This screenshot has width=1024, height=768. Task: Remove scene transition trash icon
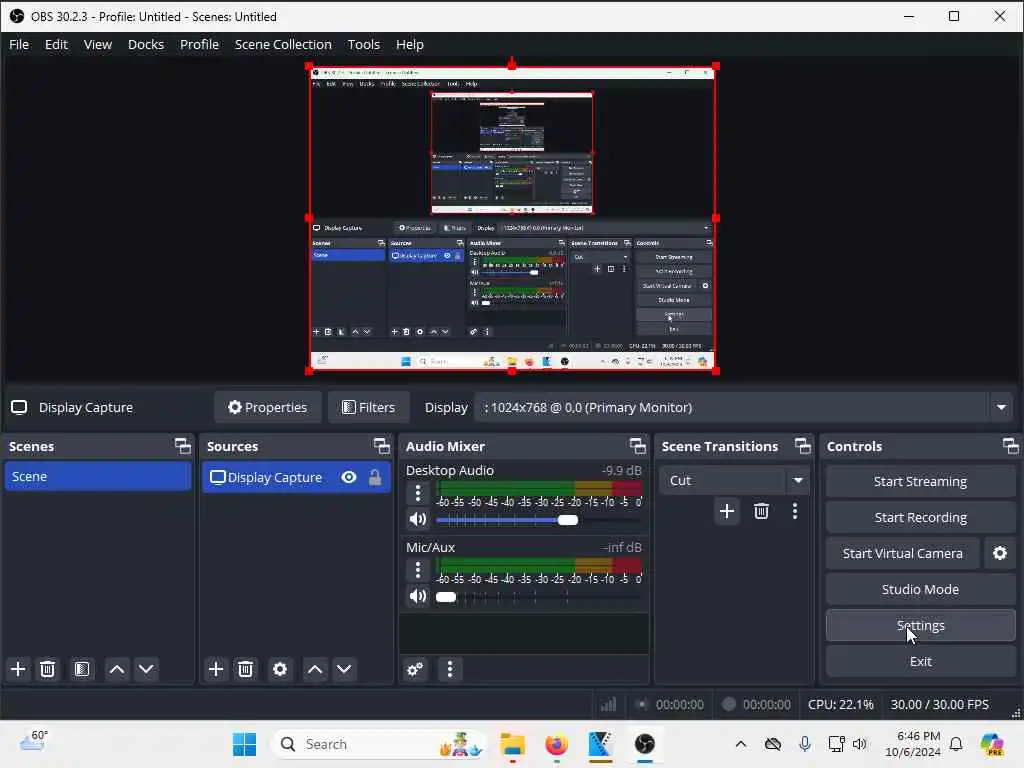pyautogui.click(x=761, y=511)
